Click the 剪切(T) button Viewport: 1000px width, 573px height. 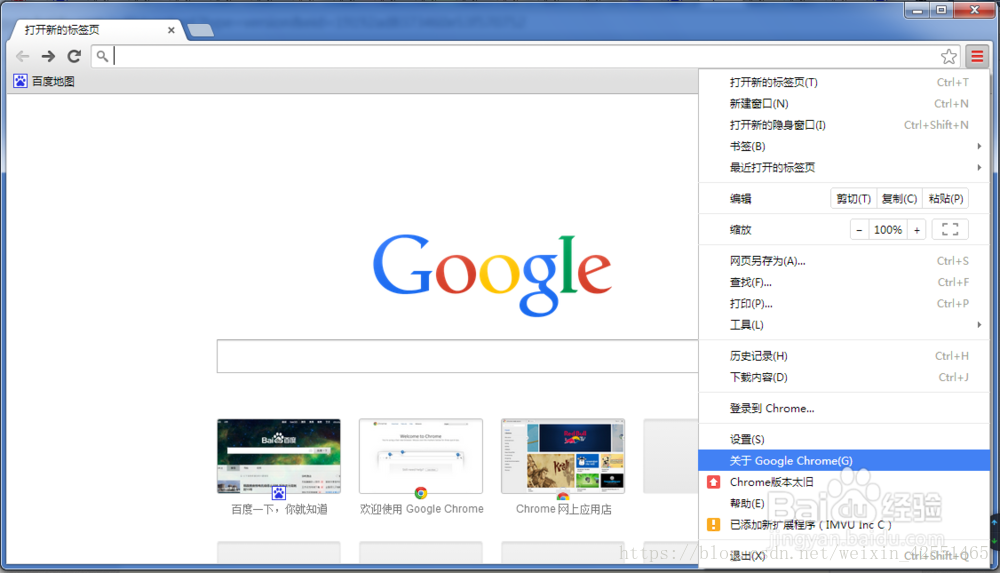point(853,198)
